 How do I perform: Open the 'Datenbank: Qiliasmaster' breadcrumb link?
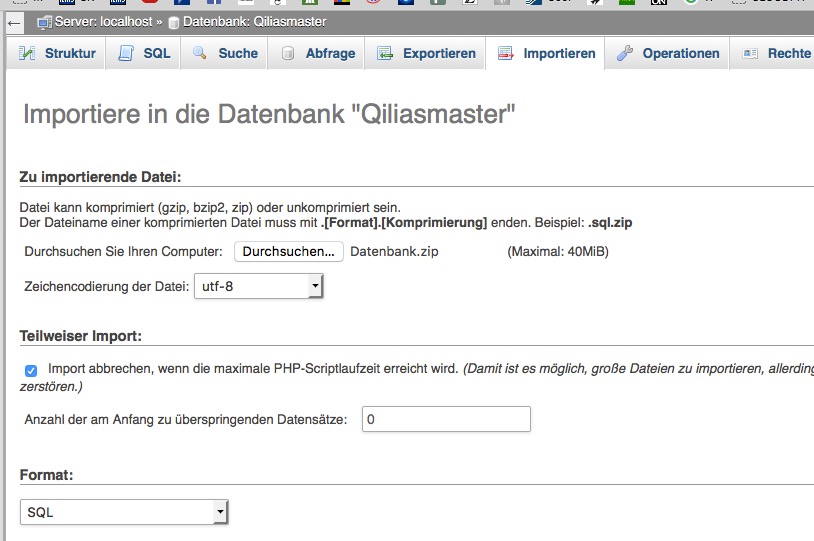254,22
